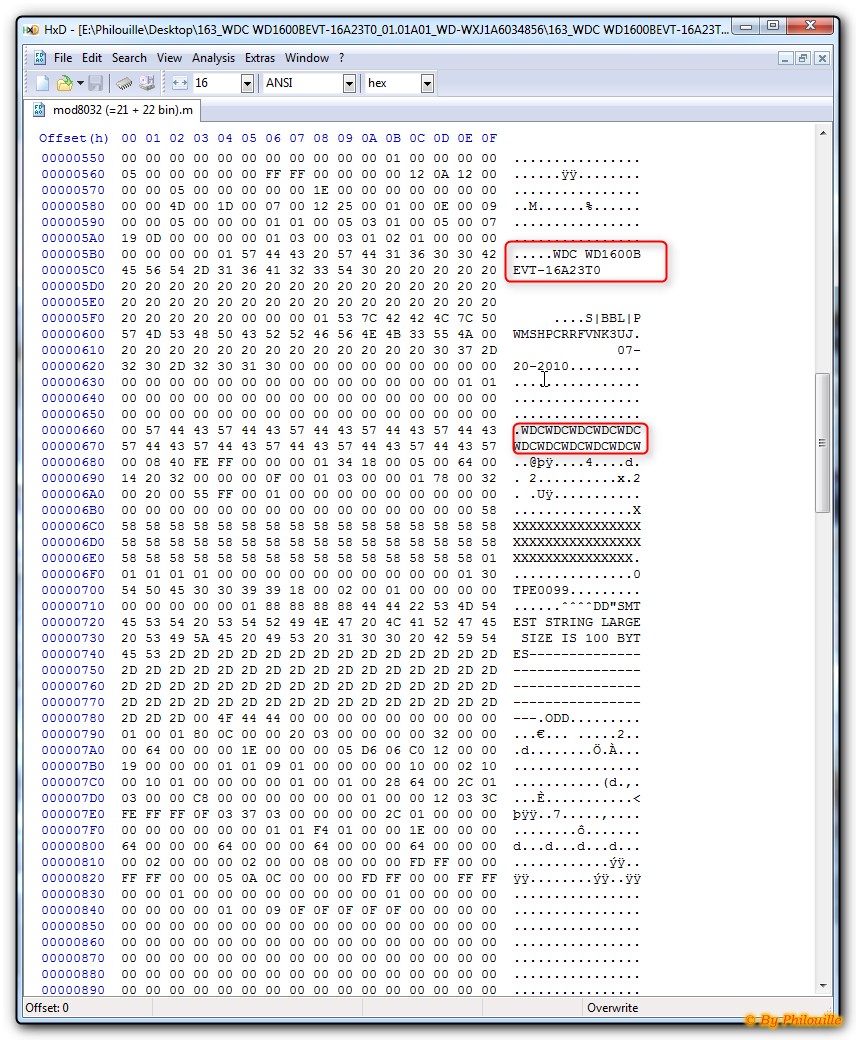Viewport: 856px width, 1040px height.
Task: Click the file icon on the mod8032 tab
Action: coord(39,109)
